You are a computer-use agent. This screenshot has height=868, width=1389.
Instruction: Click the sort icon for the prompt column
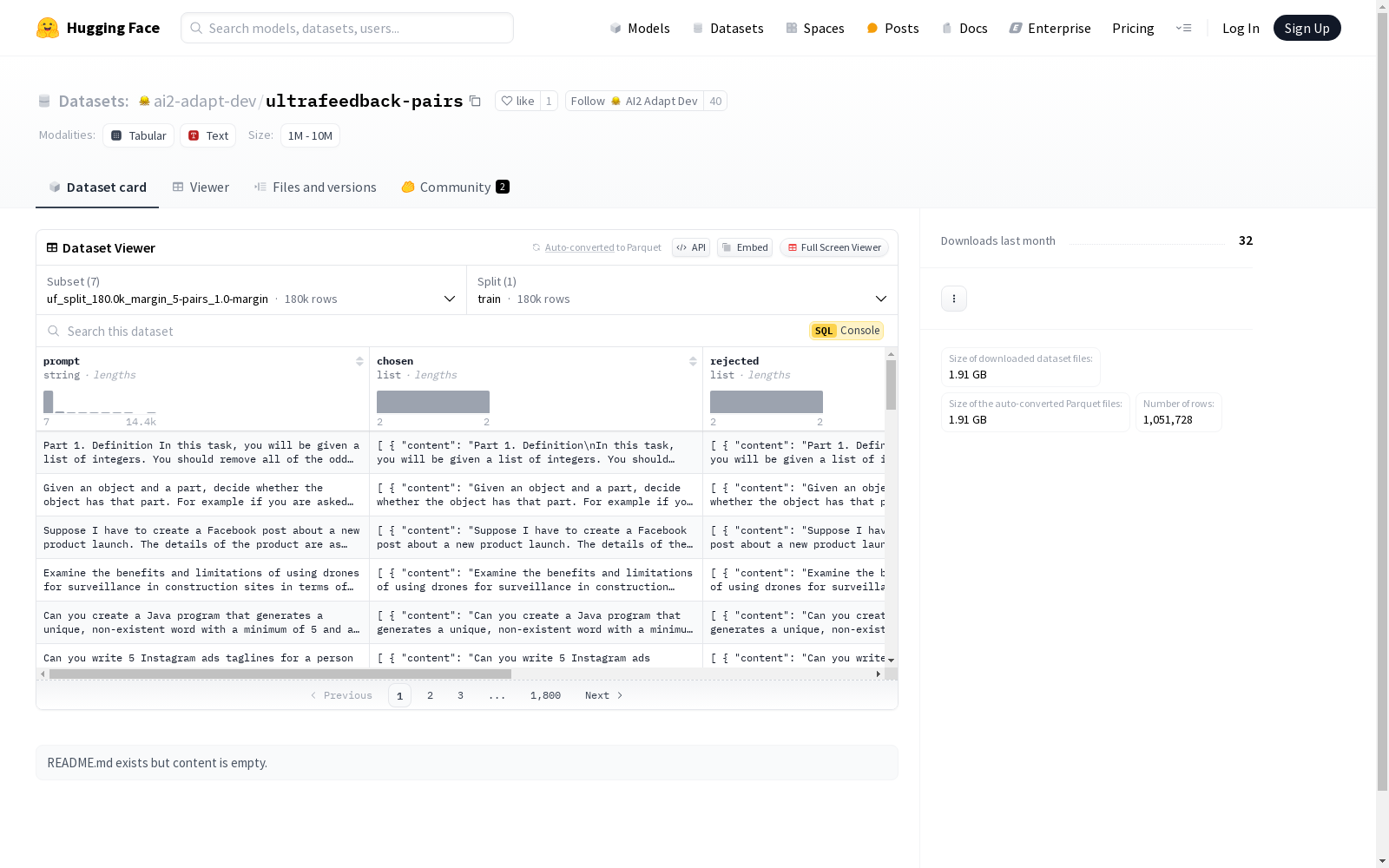[x=359, y=361]
